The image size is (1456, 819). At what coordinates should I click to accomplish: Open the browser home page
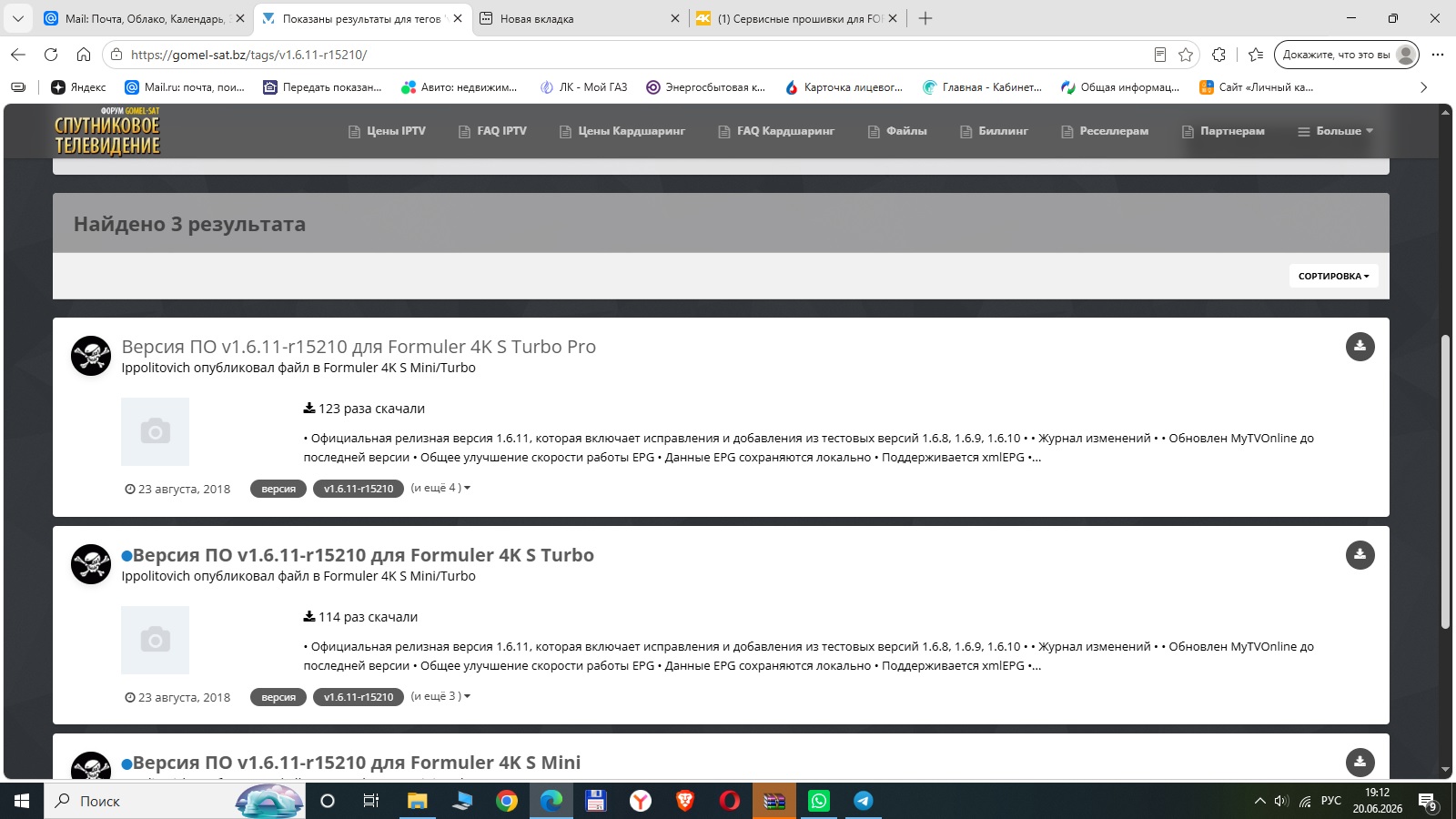[84, 55]
